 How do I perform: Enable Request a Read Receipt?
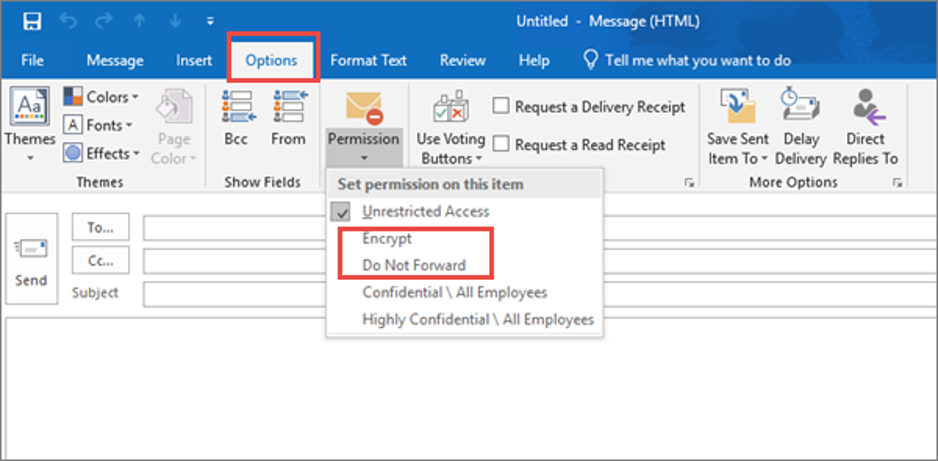click(501, 144)
